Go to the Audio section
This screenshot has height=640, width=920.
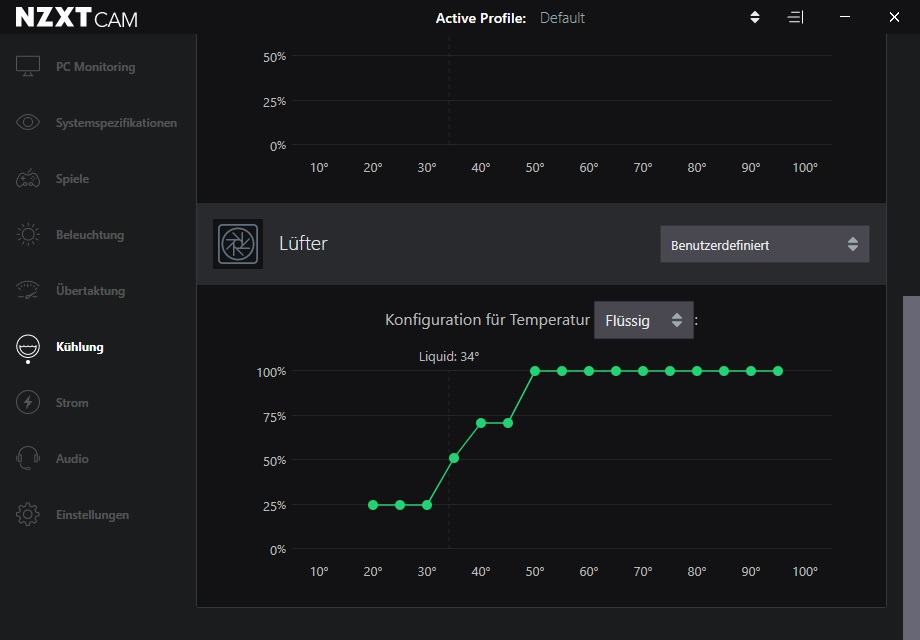72,459
